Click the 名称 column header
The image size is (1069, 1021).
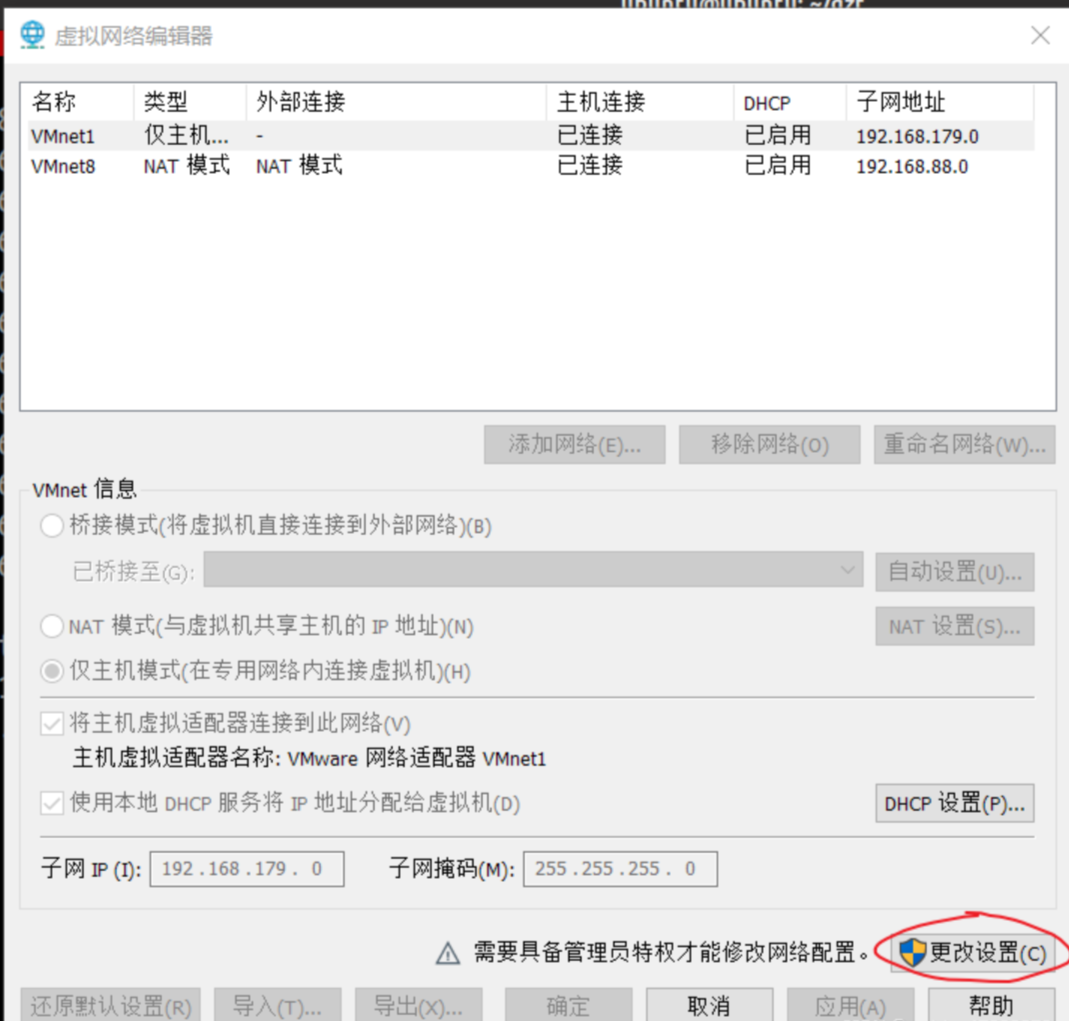(x=78, y=102)
